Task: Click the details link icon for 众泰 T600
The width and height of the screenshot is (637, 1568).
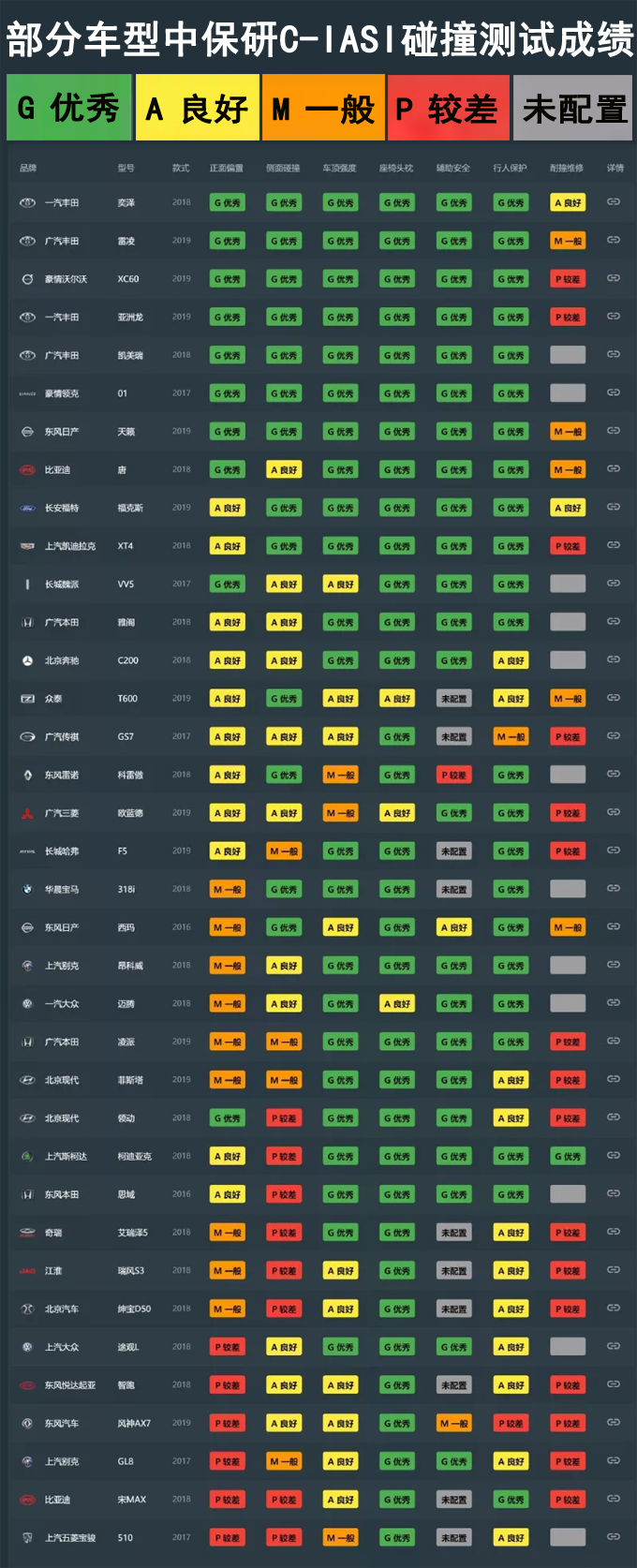Action: click(614, 698)
